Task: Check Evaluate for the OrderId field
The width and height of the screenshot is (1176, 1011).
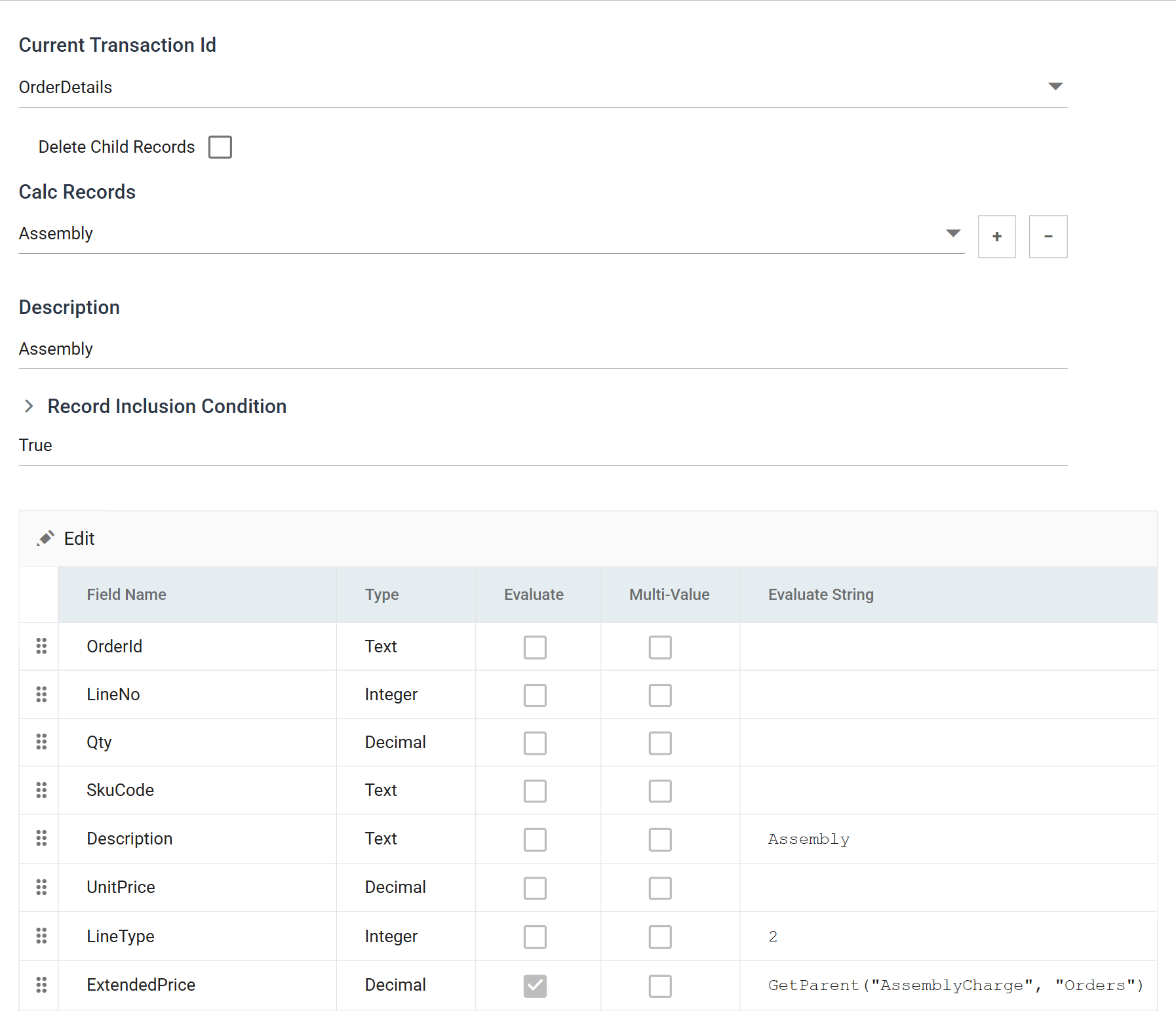Action: click(x=535, y=647)
